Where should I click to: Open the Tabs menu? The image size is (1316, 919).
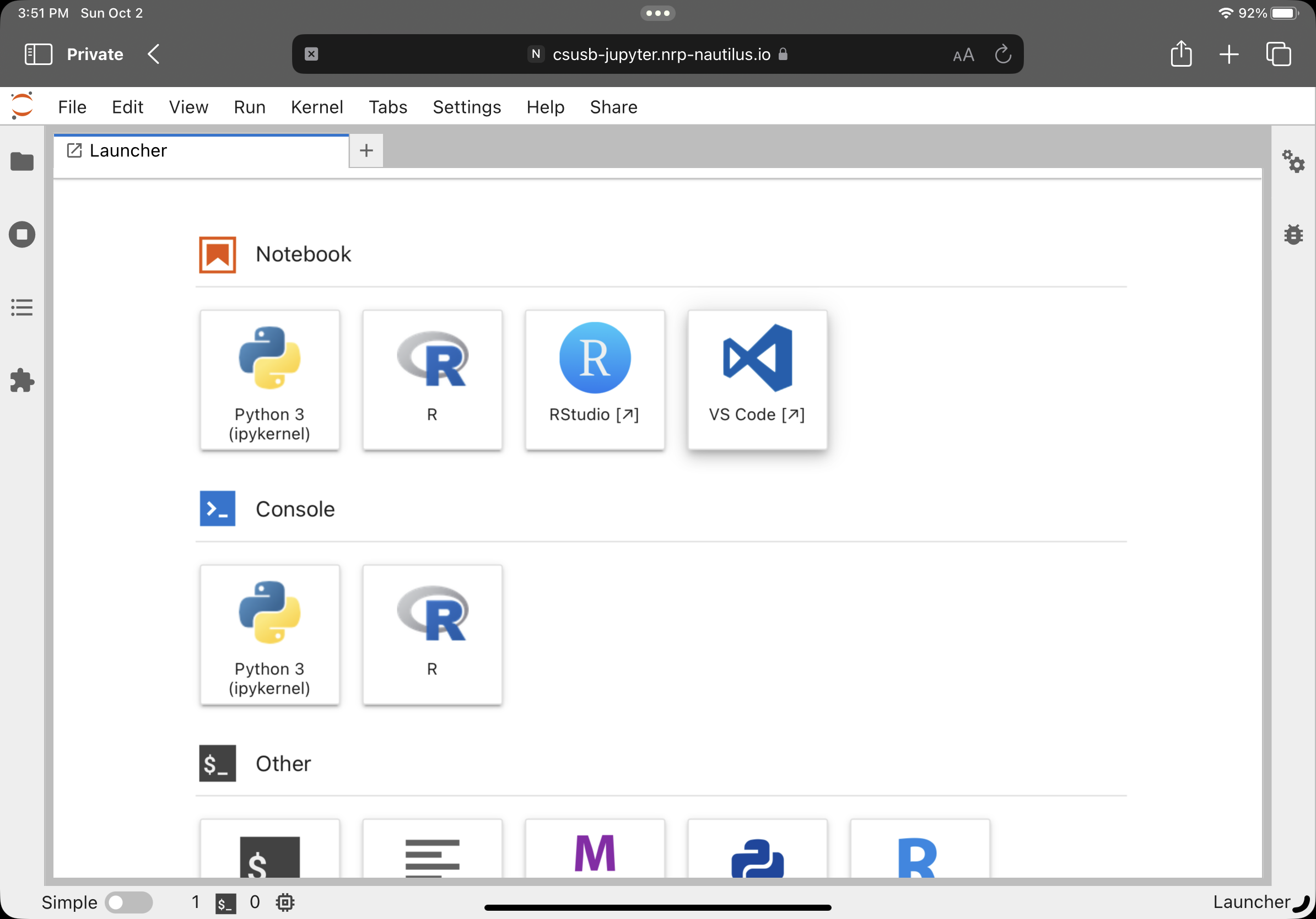(388, 106)
